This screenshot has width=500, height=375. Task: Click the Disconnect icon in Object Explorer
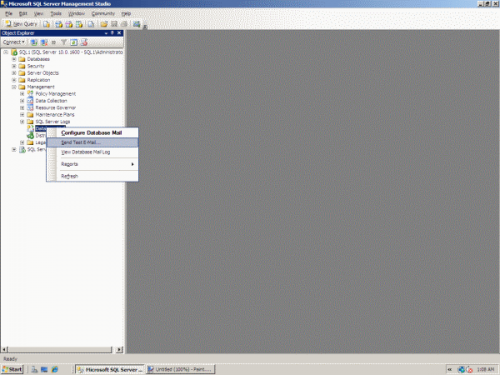tap(44, 42)
